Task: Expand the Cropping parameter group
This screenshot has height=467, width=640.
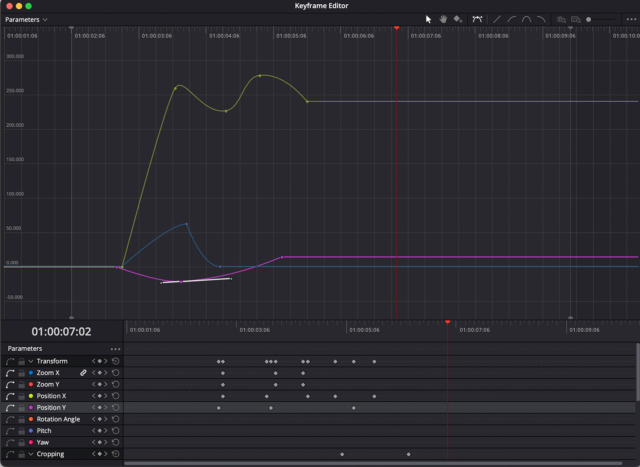Action: pyautogui.click(x=31, y=454)
